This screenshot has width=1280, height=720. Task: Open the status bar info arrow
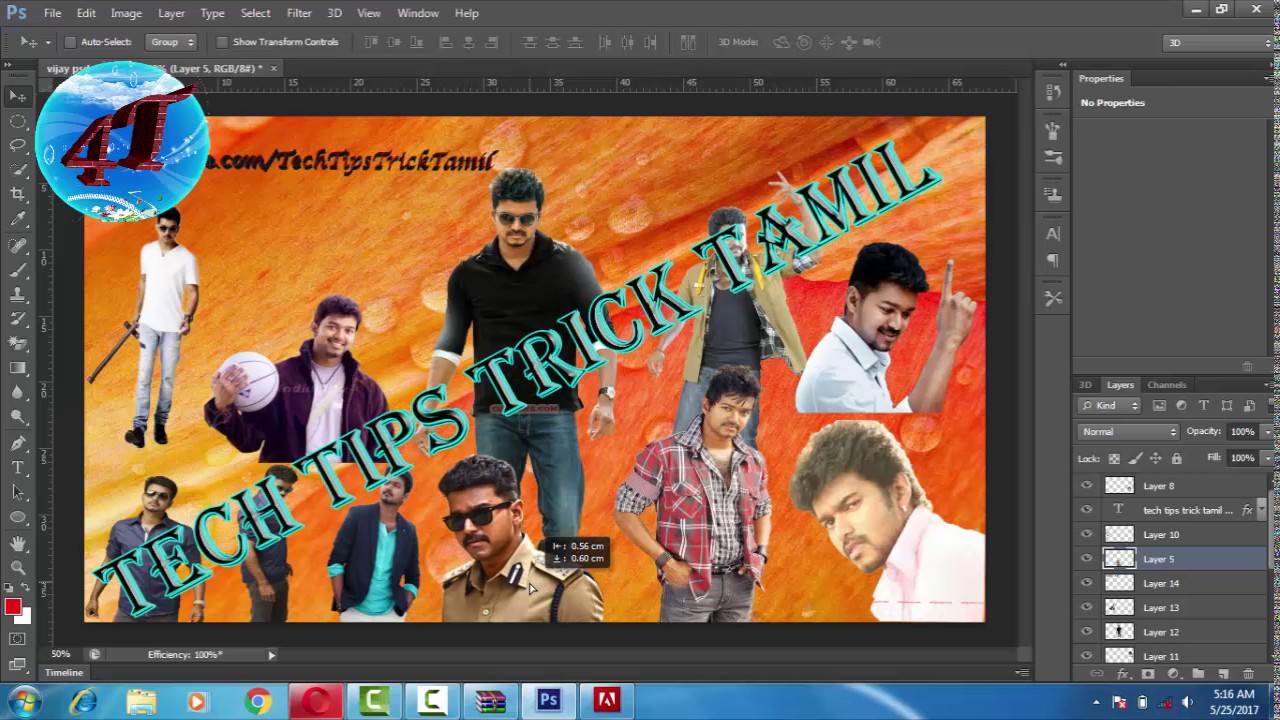(271, 655)
